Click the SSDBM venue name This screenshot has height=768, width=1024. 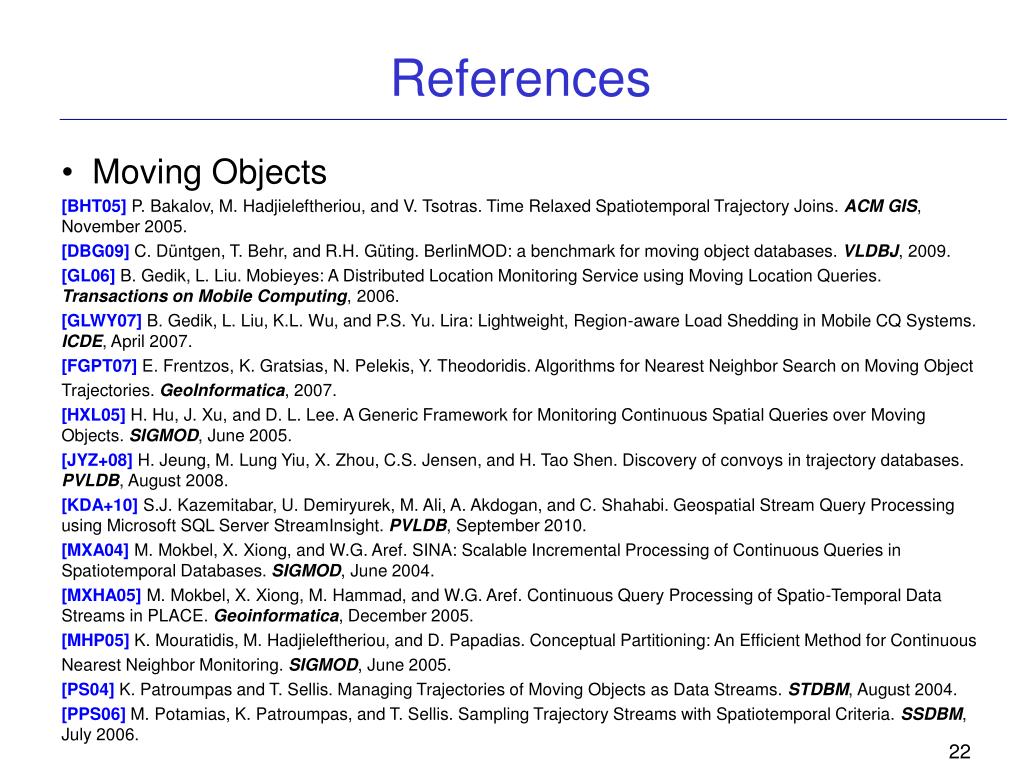click(932, 714)
